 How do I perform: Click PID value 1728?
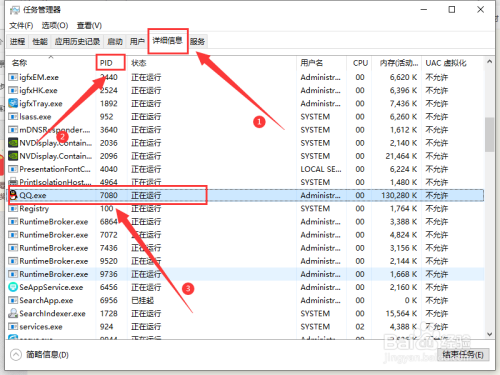pos(109,313)
